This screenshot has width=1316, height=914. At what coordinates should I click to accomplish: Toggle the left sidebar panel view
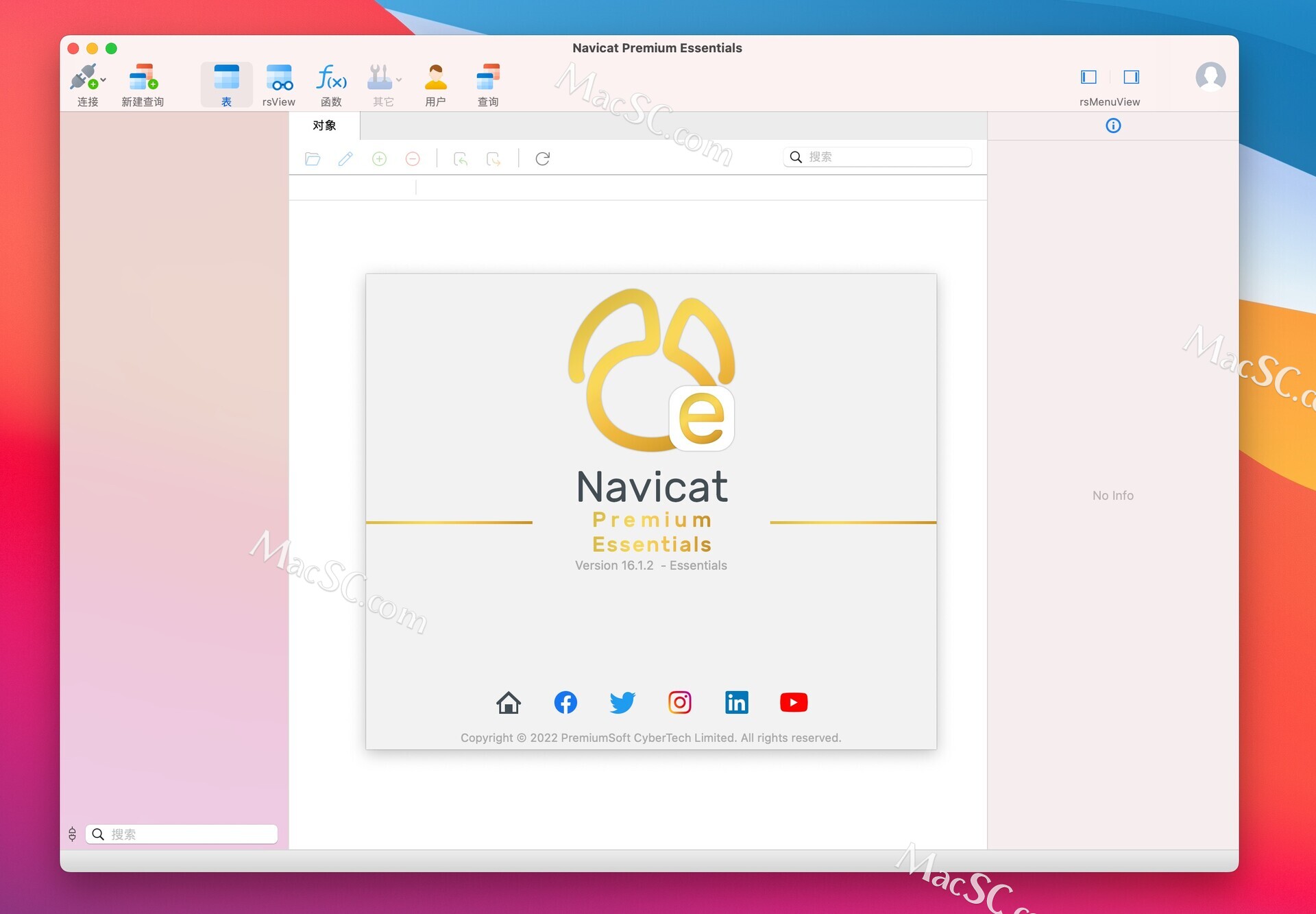click(x=1088, y=77)
